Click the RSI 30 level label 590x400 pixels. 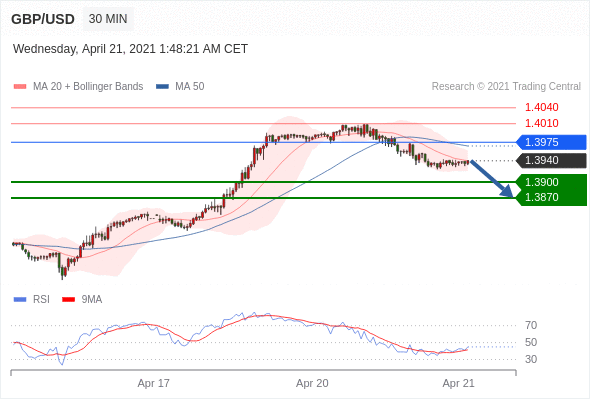pos(531,359)
